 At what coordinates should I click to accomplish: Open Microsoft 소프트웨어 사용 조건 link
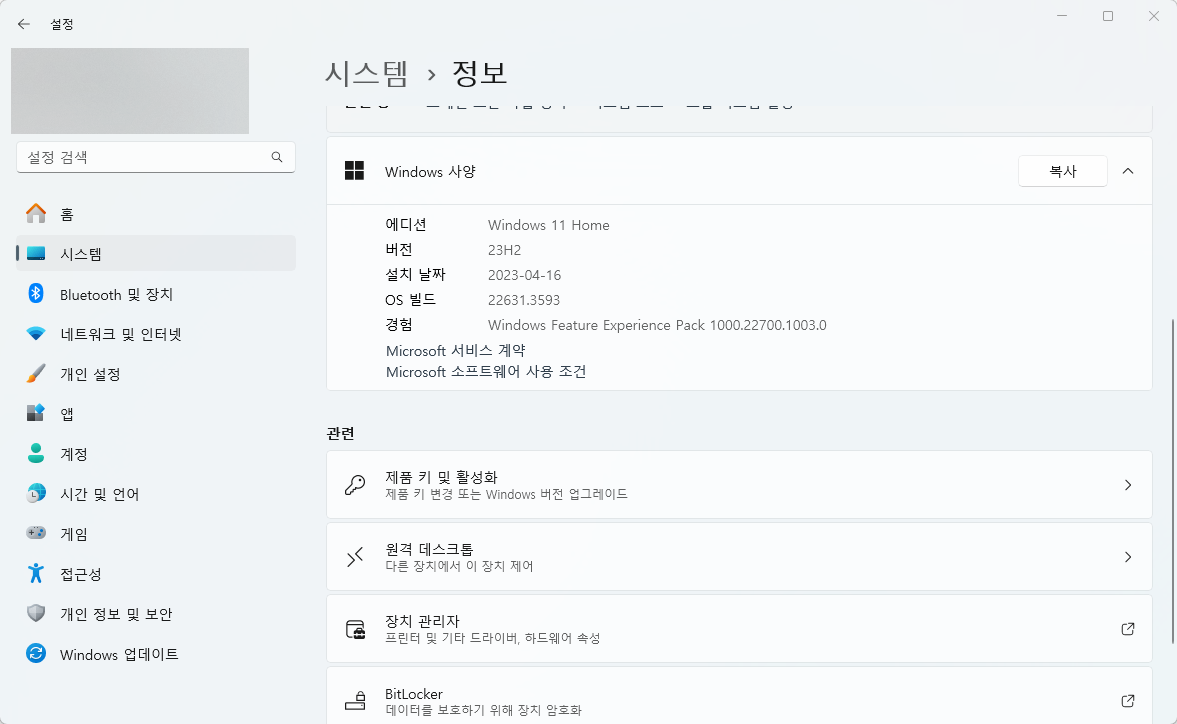tap(486, 371)
